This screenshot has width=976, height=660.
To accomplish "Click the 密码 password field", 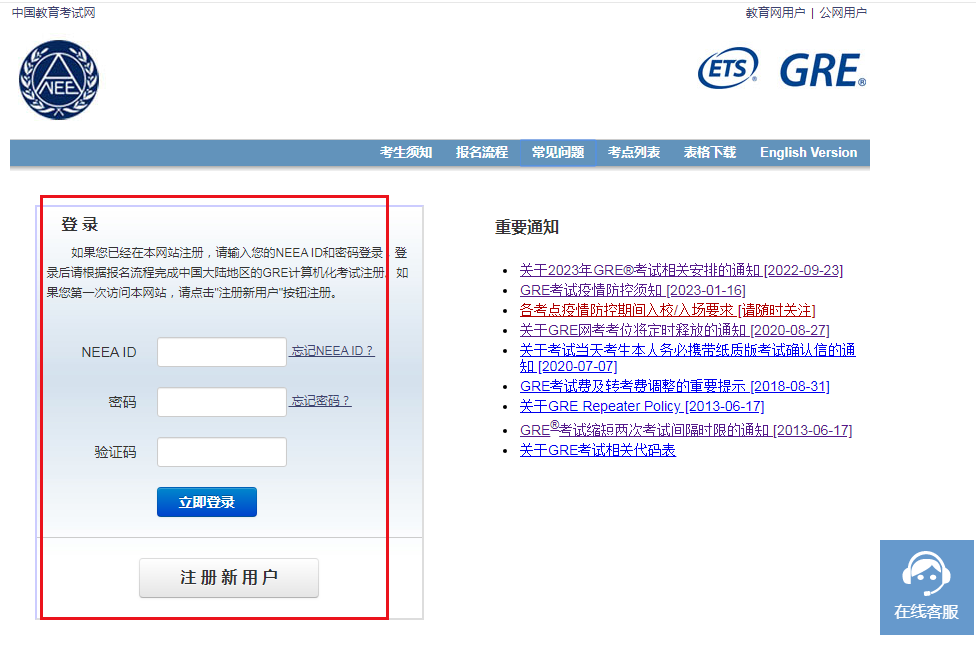I will click(222, 402).
